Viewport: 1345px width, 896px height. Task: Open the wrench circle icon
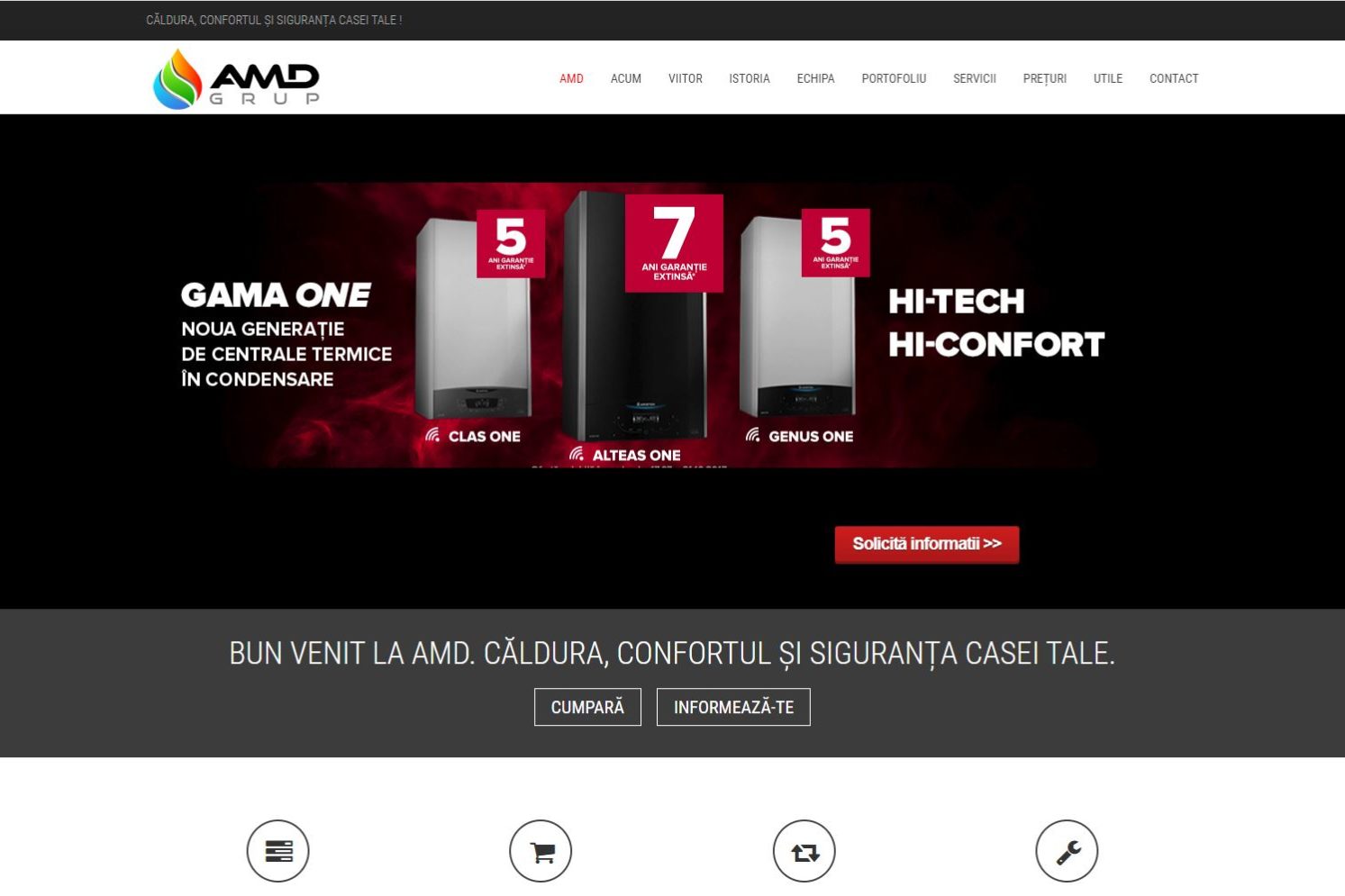coord(1068,851)
